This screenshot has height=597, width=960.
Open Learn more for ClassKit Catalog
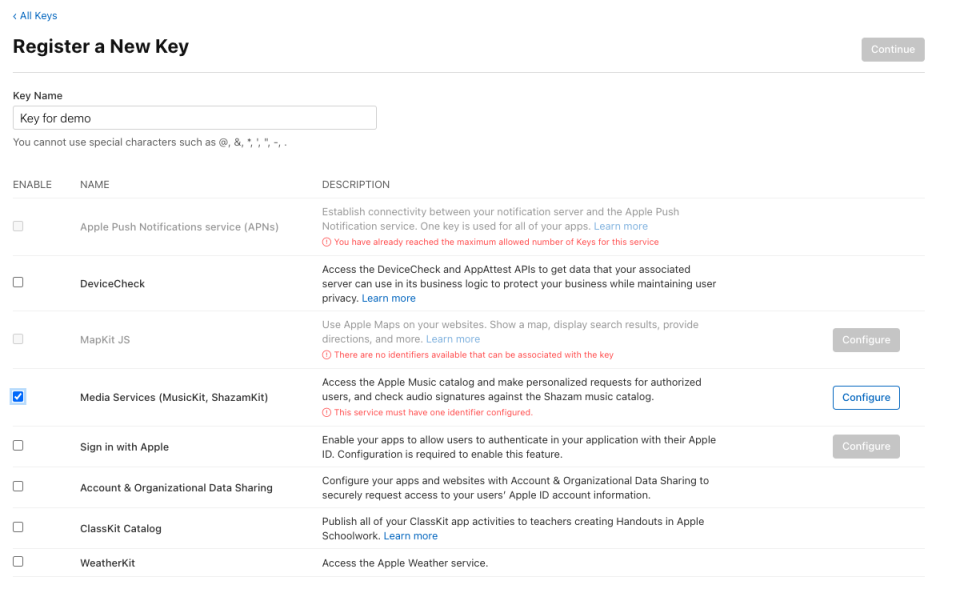point(410,535)
